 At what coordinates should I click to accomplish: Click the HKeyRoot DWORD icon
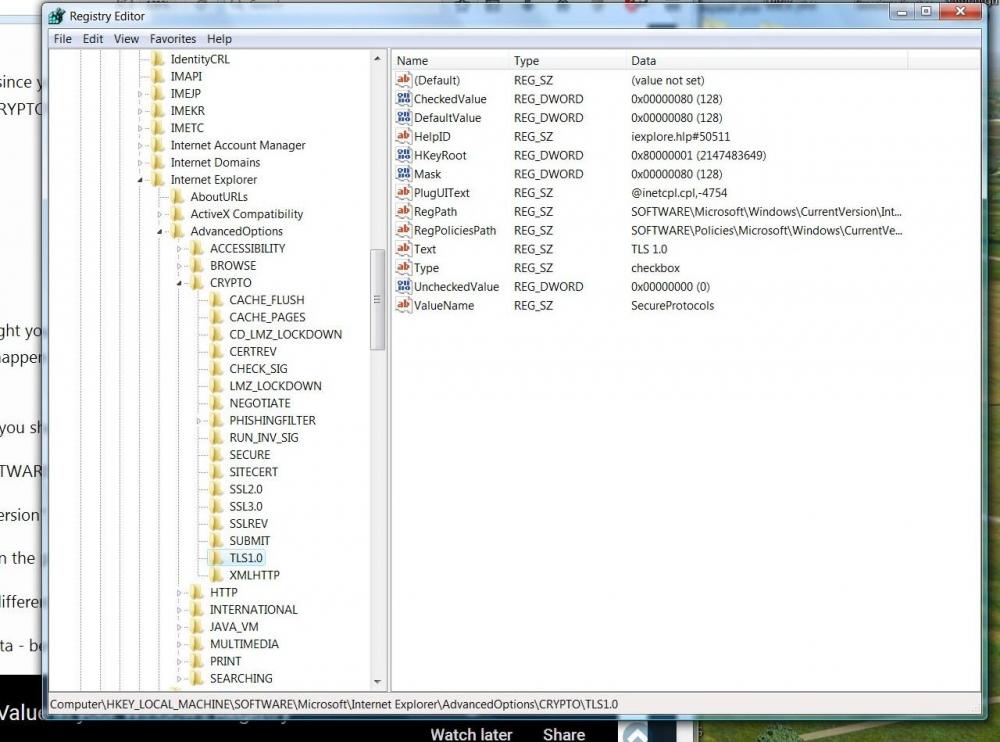(404, 155)
